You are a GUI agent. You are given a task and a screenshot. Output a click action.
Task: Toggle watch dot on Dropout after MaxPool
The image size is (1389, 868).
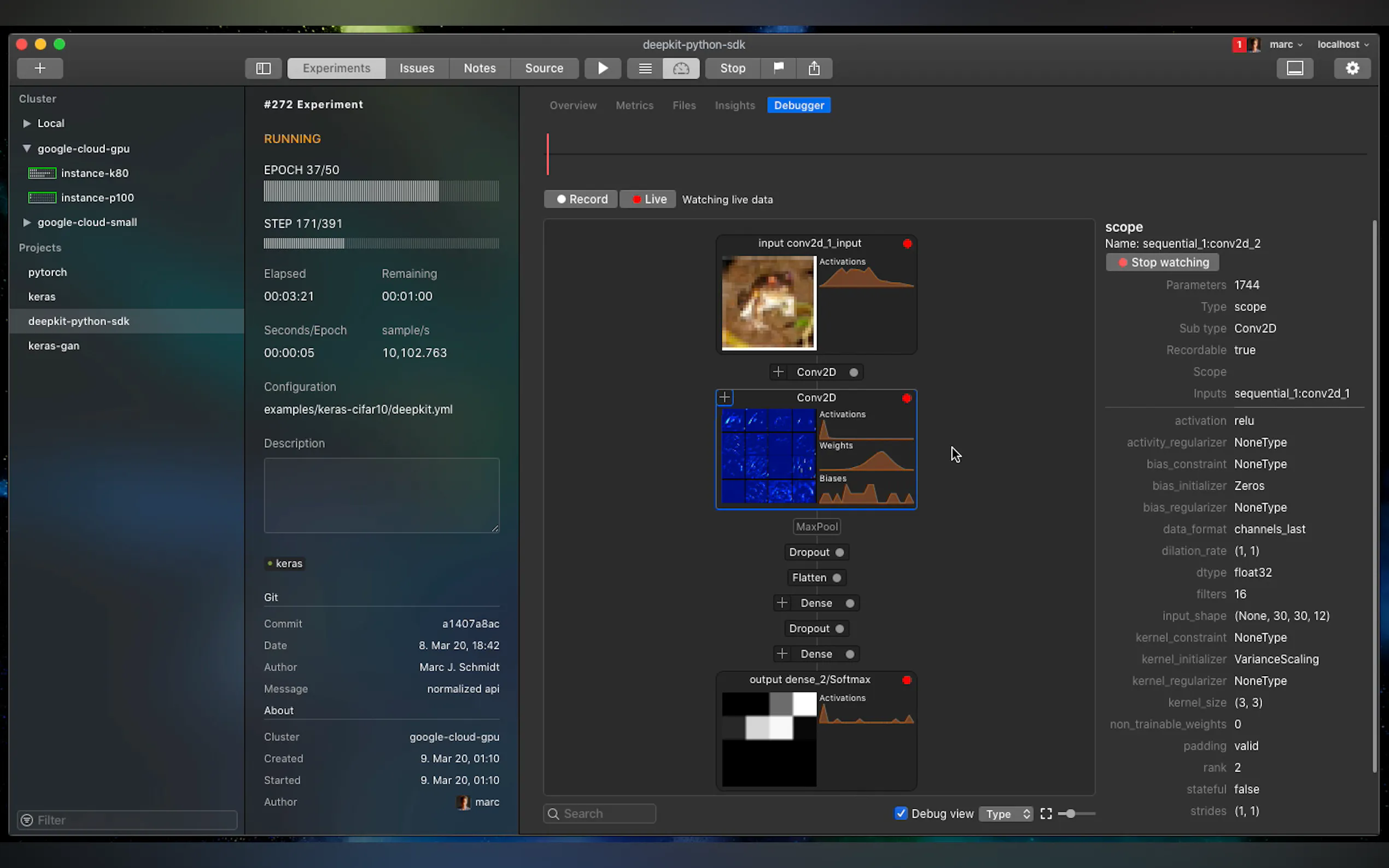(x=839, y=552)
